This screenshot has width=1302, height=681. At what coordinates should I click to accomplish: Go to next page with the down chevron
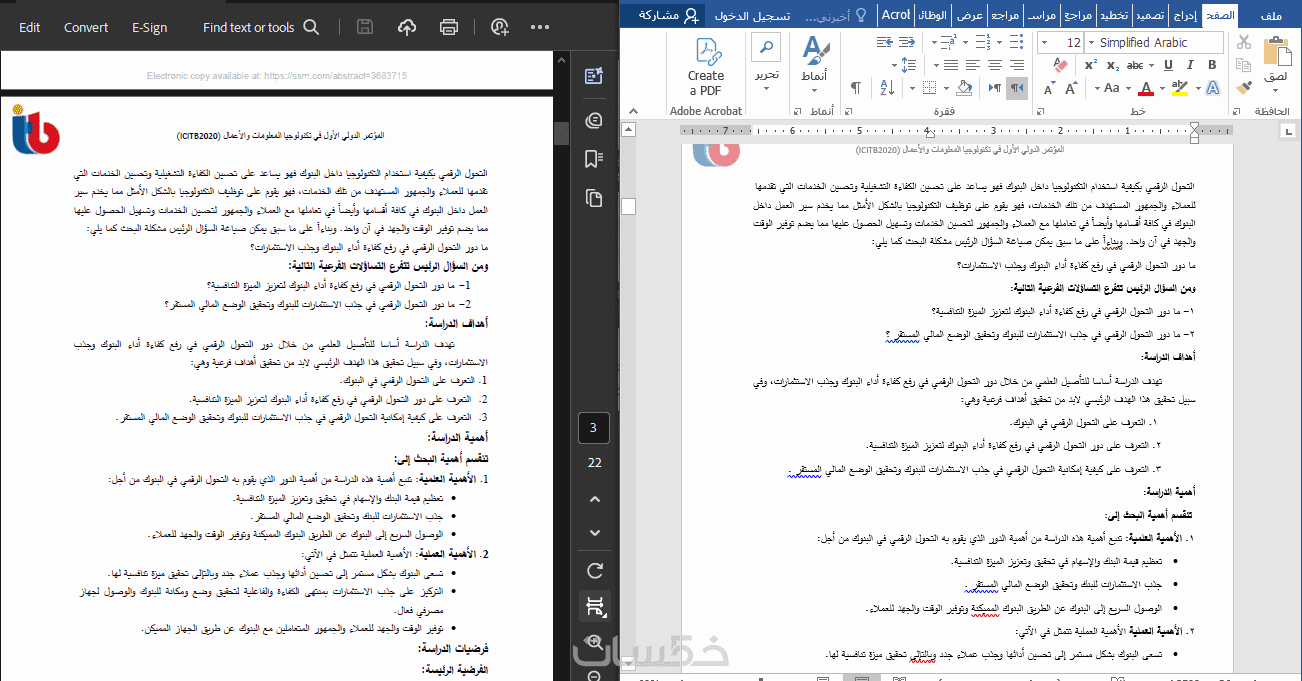point(595,533)
